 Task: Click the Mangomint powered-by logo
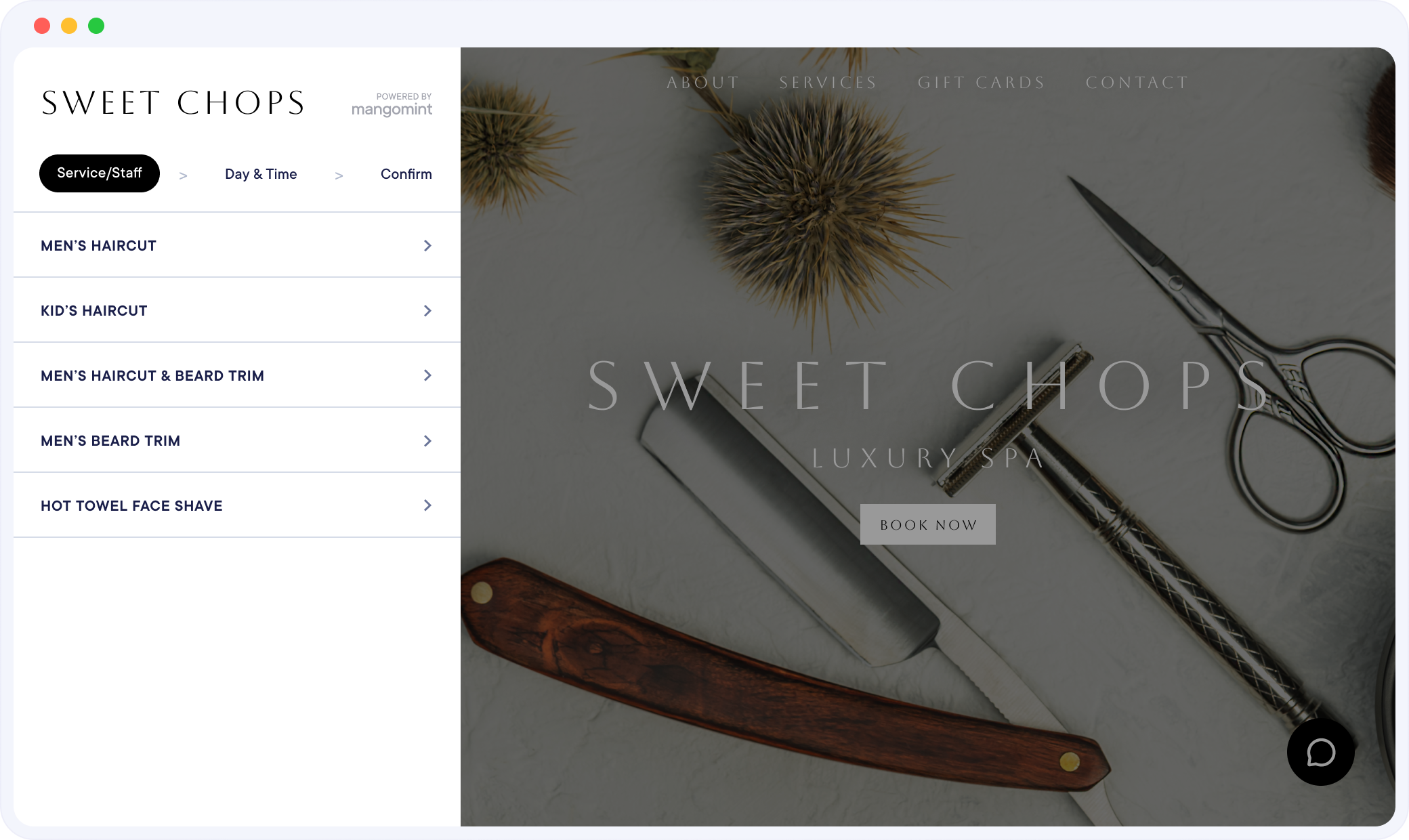(392, 104)
